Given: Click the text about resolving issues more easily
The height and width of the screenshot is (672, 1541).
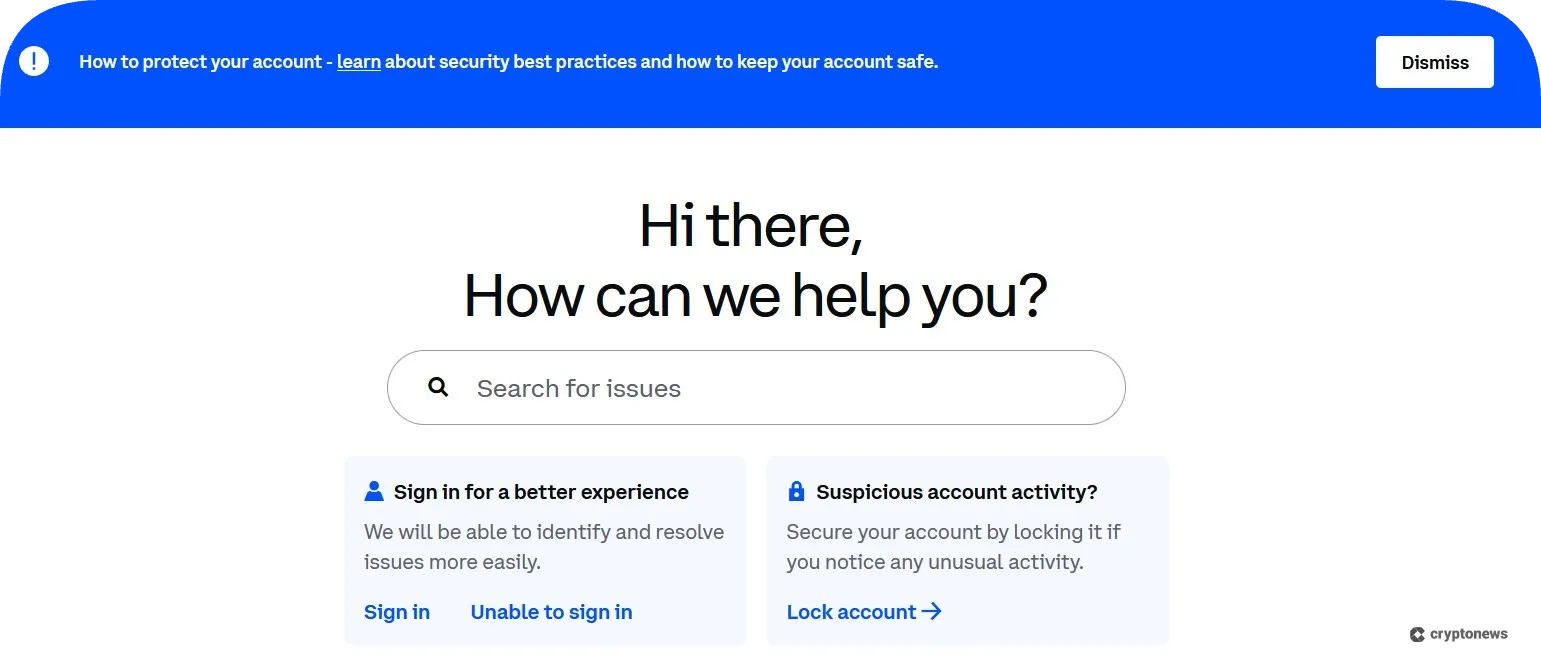Looking at the screenshot, I should coord(543,546).
